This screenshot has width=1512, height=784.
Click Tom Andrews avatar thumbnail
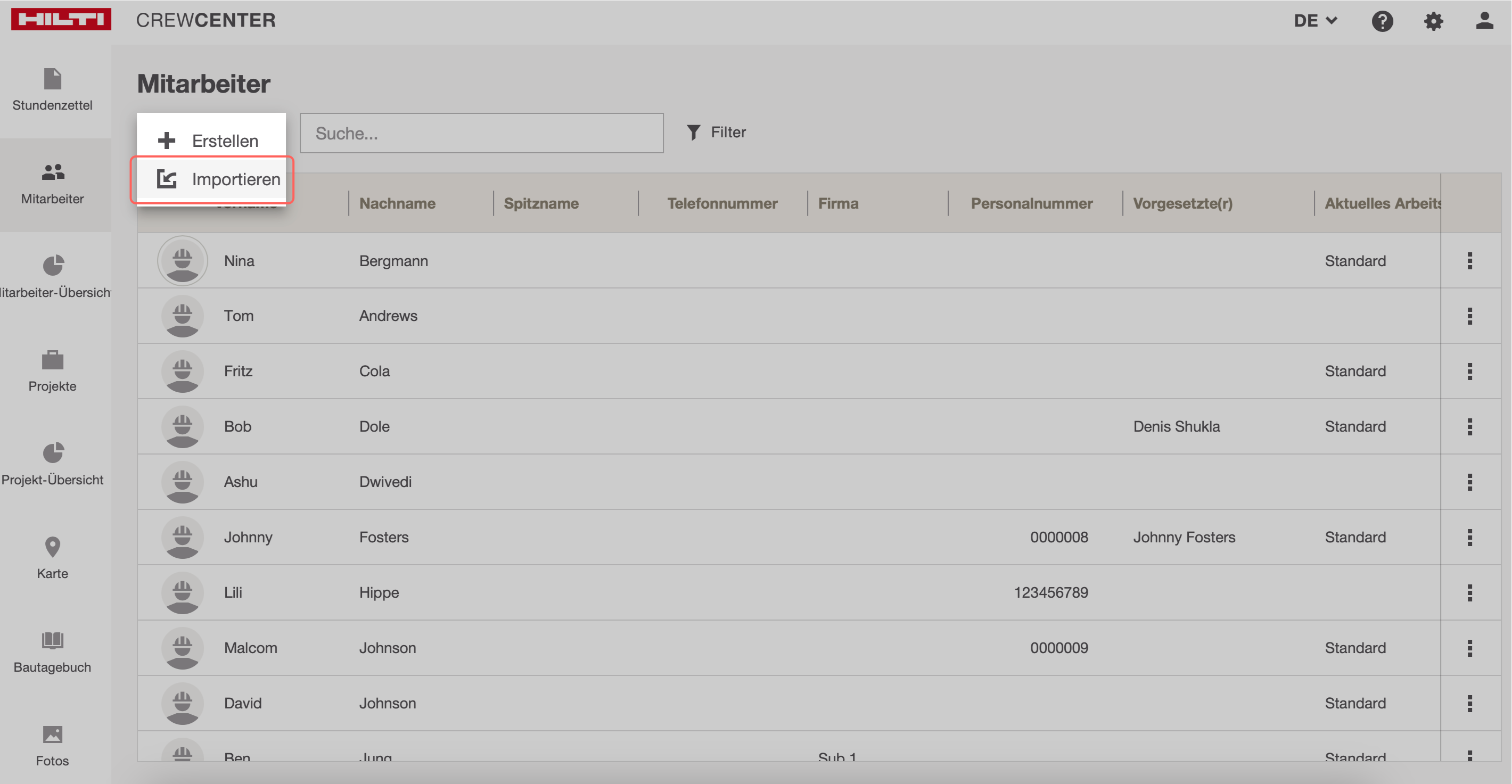coord(182,316)
